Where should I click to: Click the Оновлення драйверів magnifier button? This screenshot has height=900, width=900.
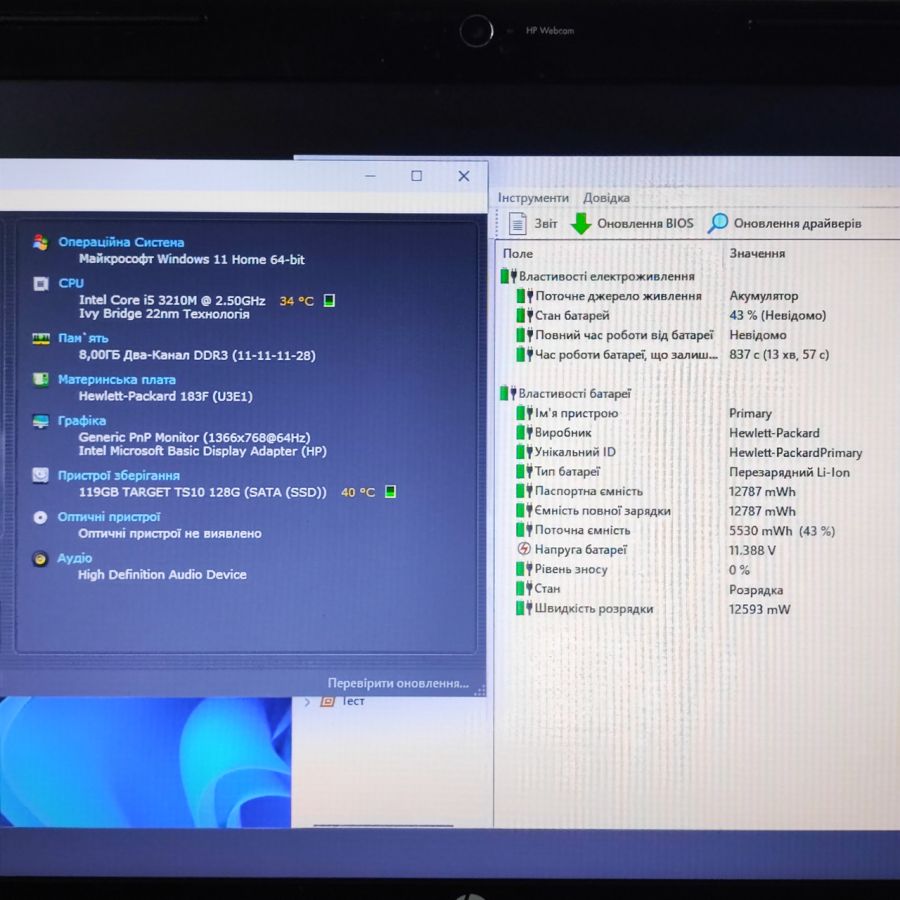[784, 223]
